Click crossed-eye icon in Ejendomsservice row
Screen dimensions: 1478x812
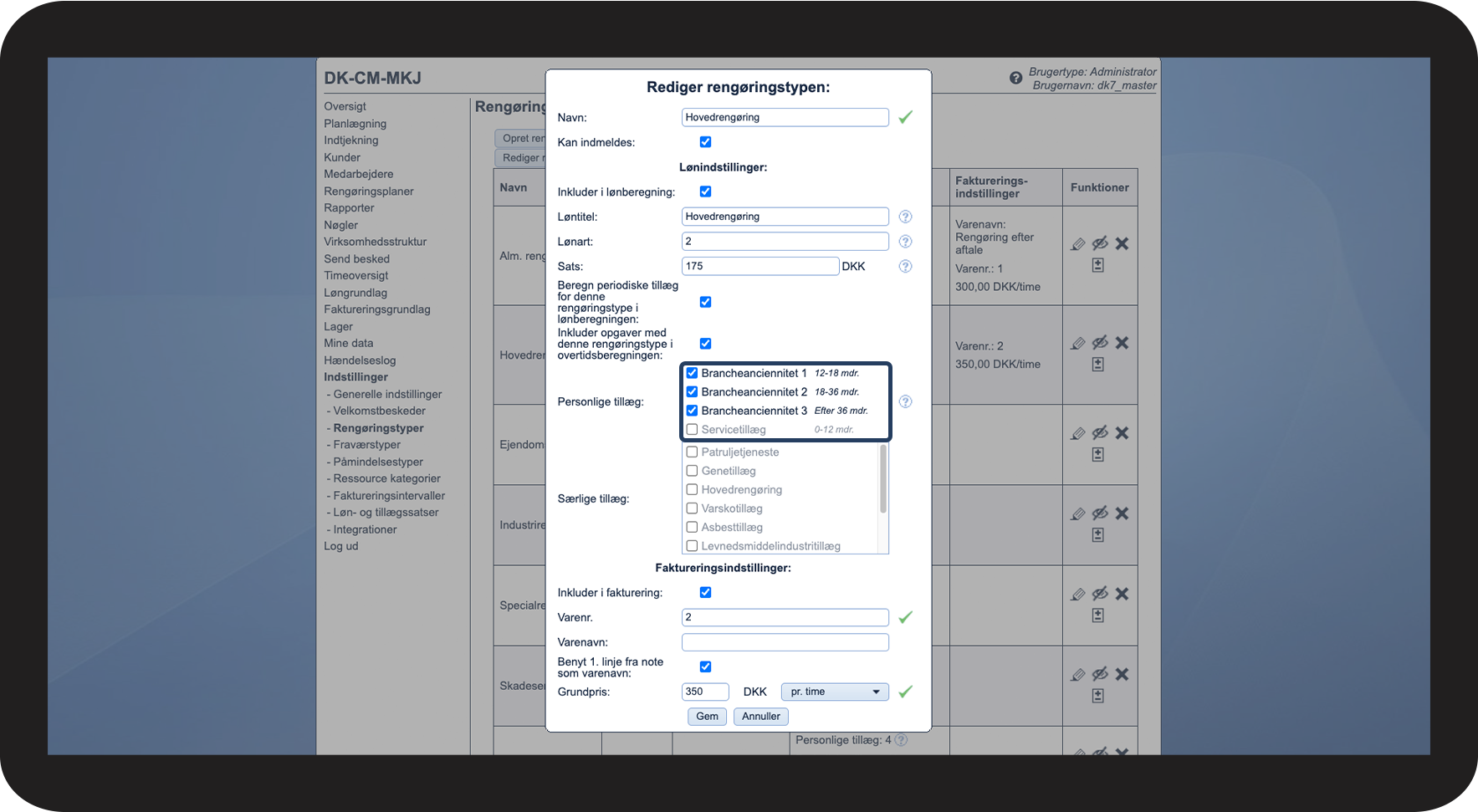click(x=1100, y=433)
